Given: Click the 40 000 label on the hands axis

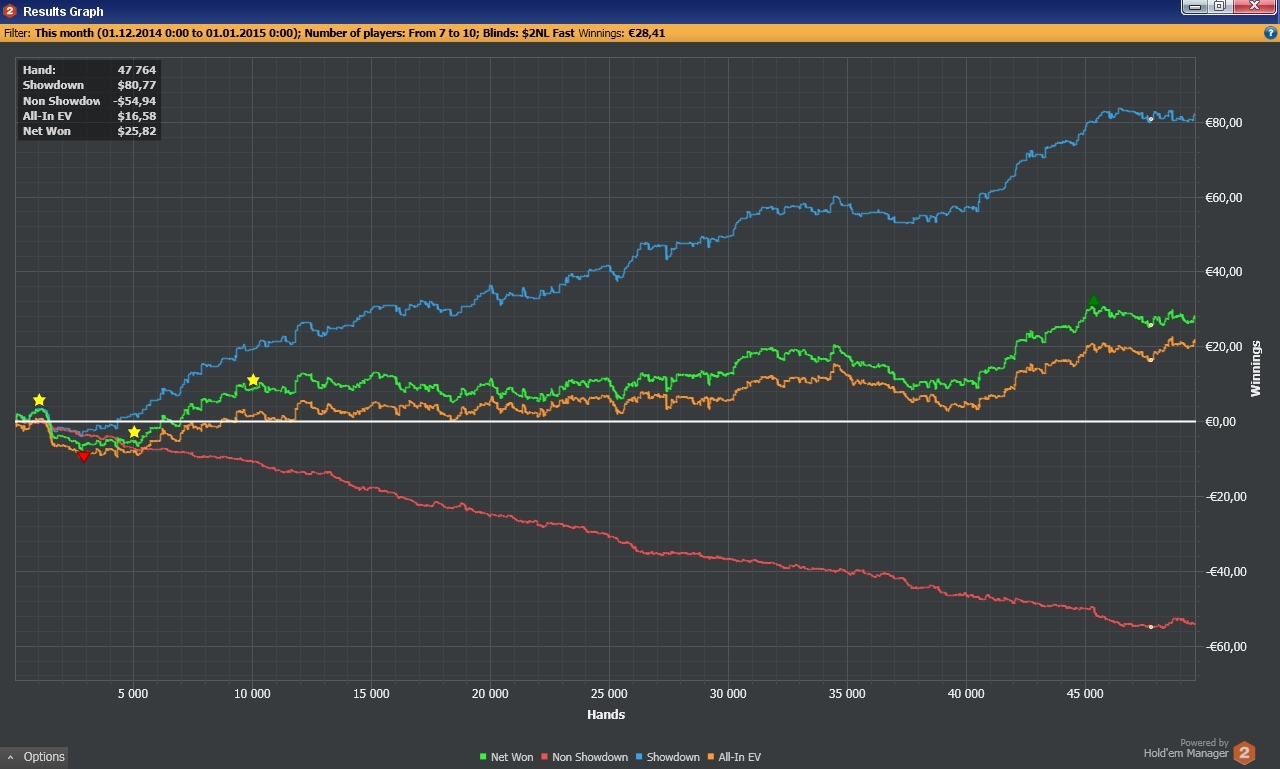Looking at the screenshot, I should [966, 693].
